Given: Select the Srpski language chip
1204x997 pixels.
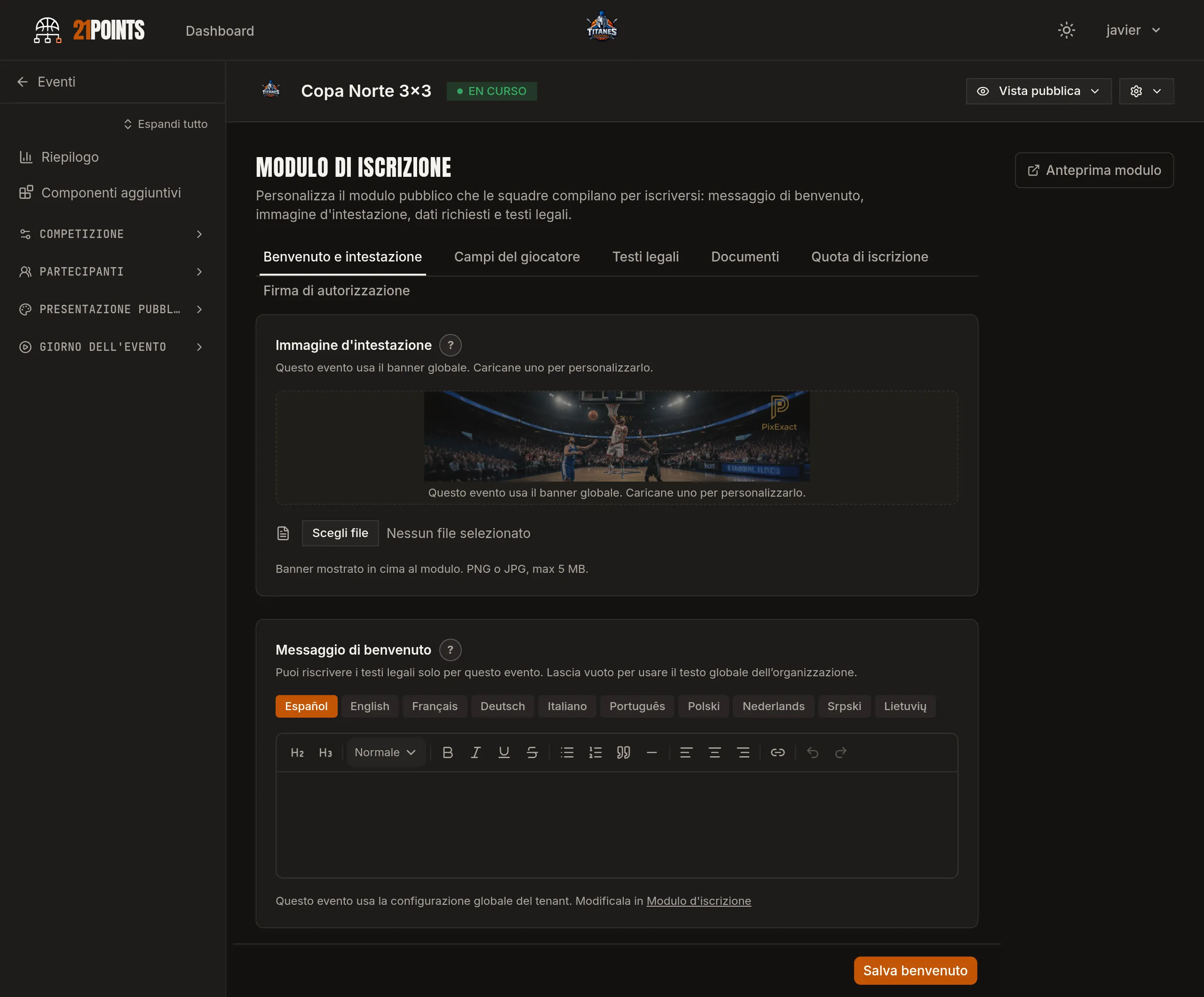Looking at the screenshot, I should point(844,706).
